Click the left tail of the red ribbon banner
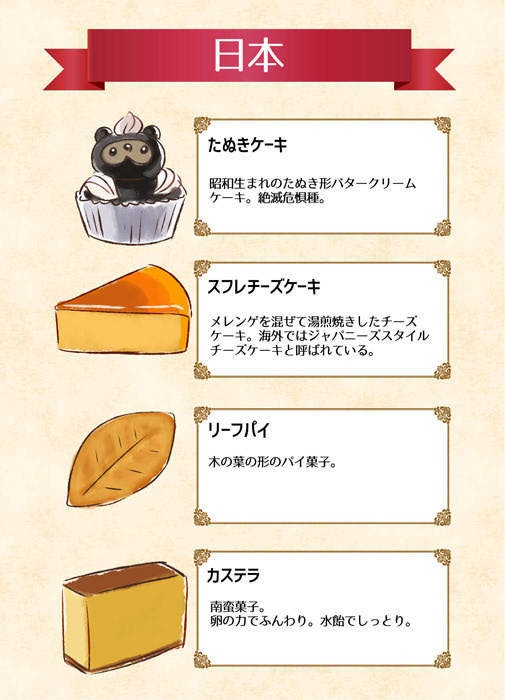 tap(72, 70)
